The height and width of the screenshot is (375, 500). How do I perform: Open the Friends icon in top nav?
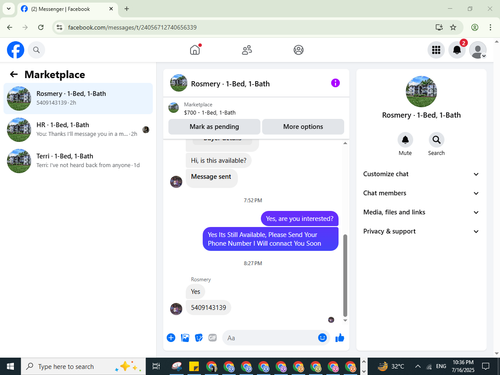point(247,50)
